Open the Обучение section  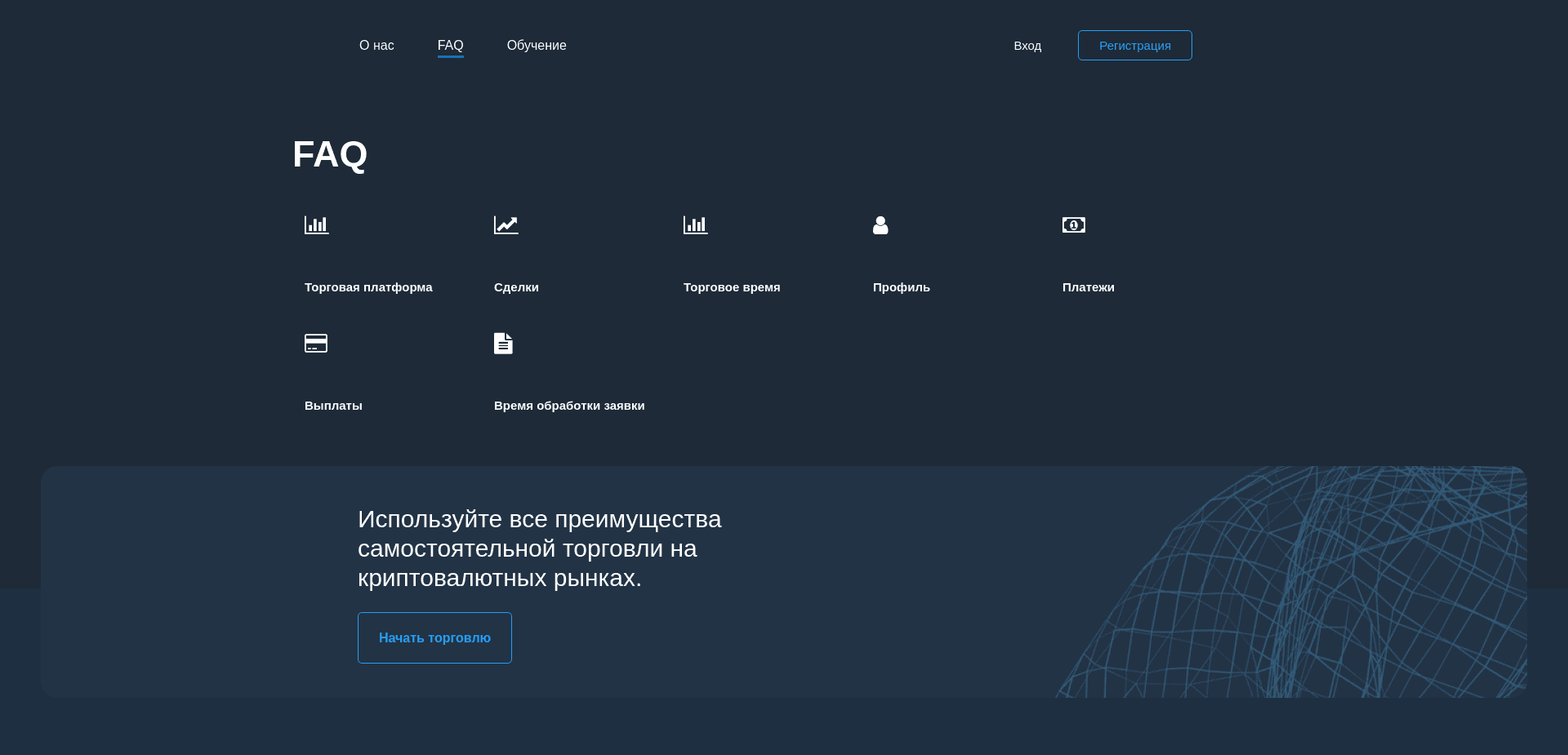(536, 46)
